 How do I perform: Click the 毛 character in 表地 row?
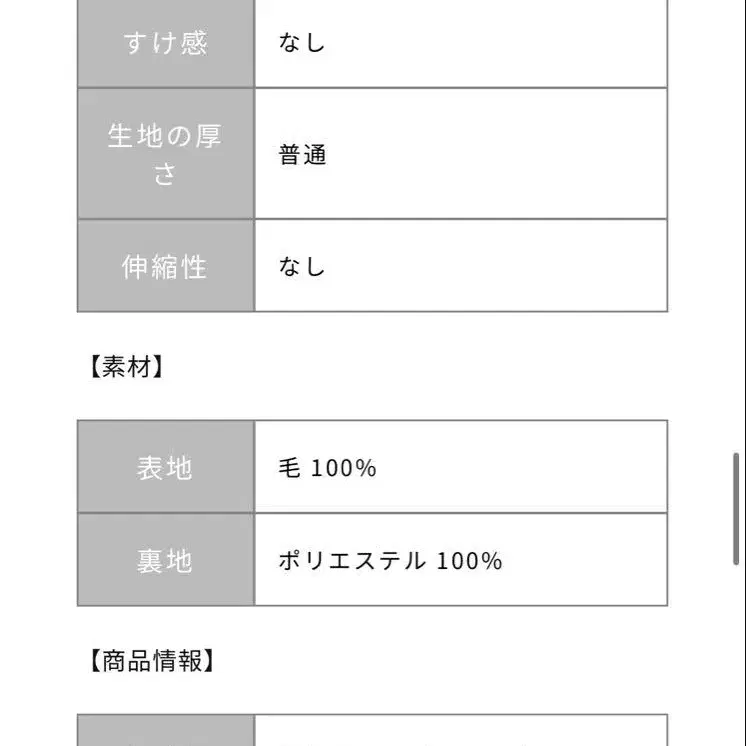click(289, 467)
